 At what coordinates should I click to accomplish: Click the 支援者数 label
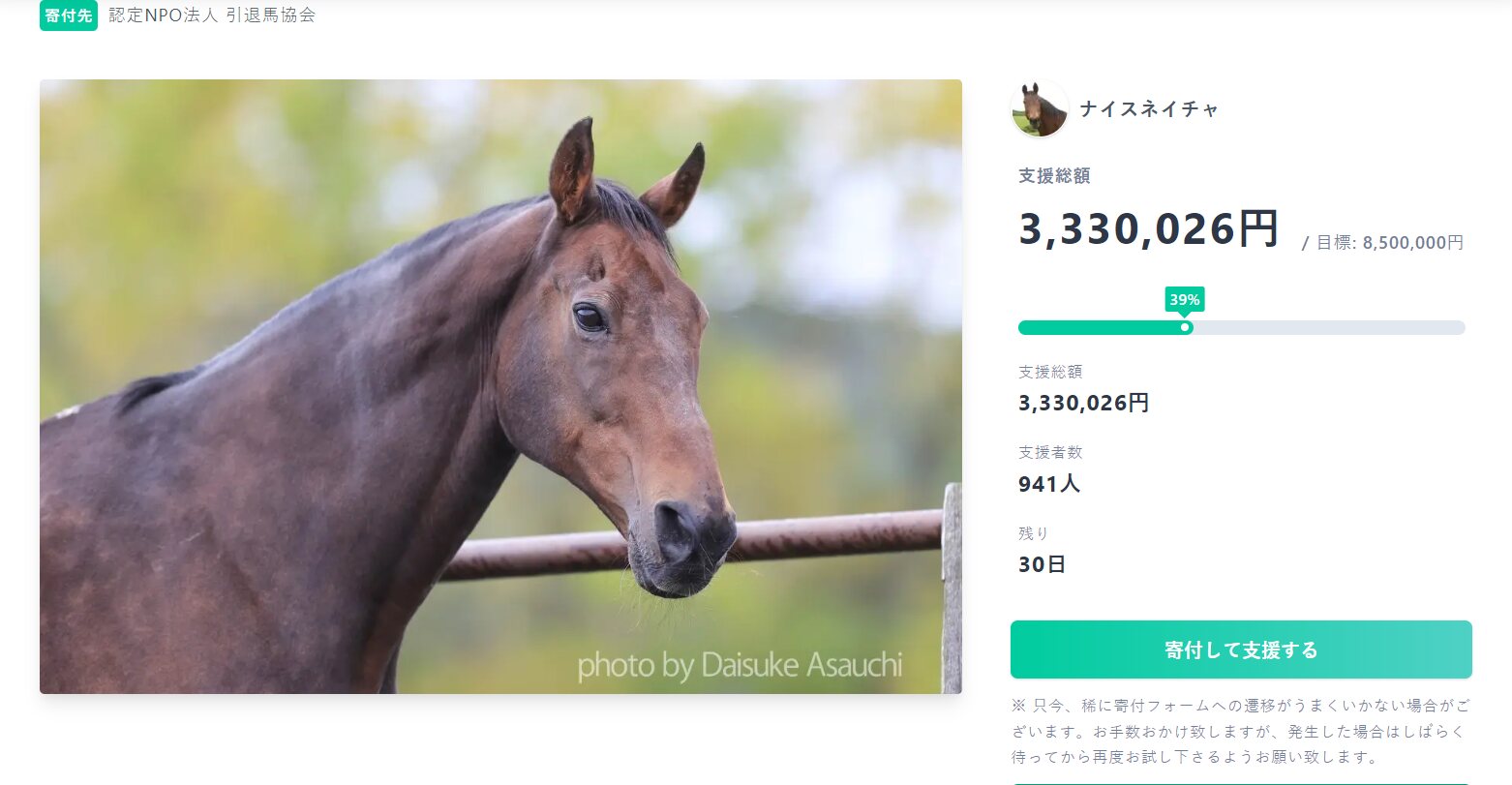(x=1050, y=452)
